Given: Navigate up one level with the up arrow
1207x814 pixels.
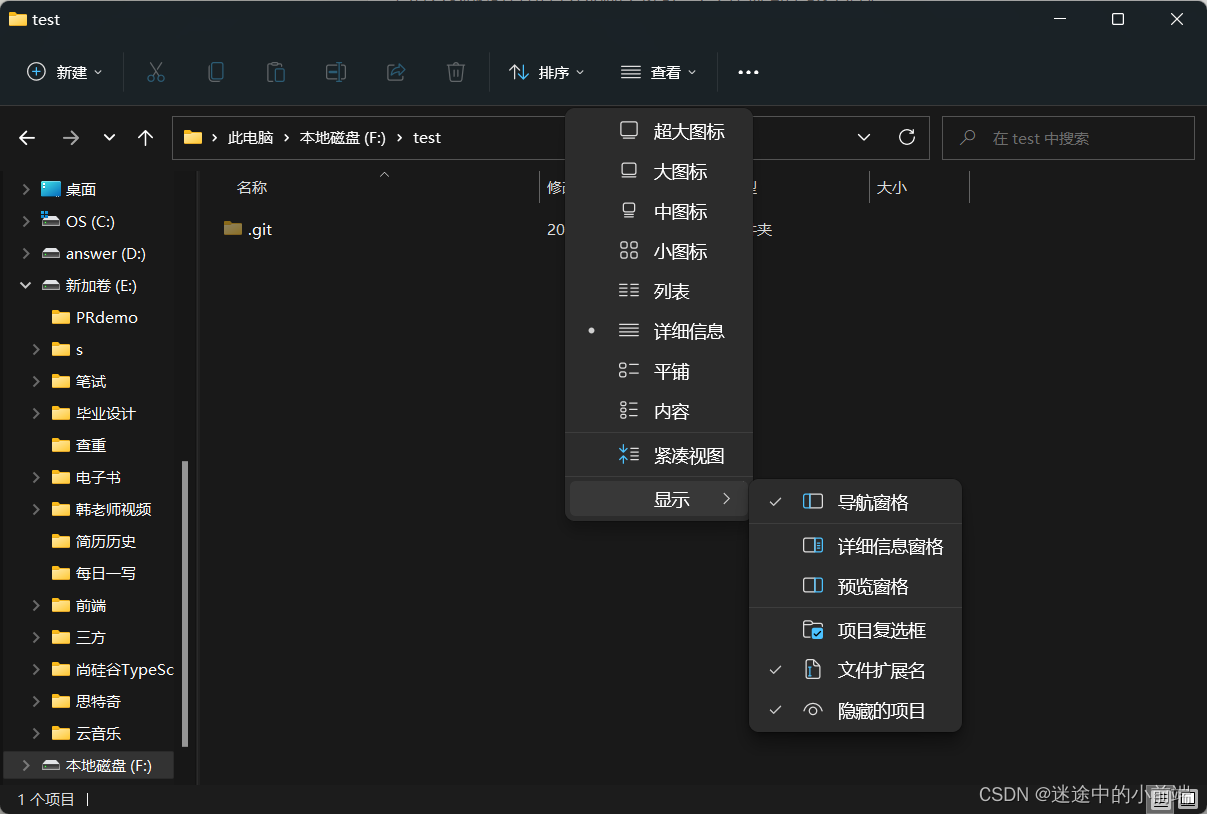Looking at the screenshot, I should (x=145, y=137).
